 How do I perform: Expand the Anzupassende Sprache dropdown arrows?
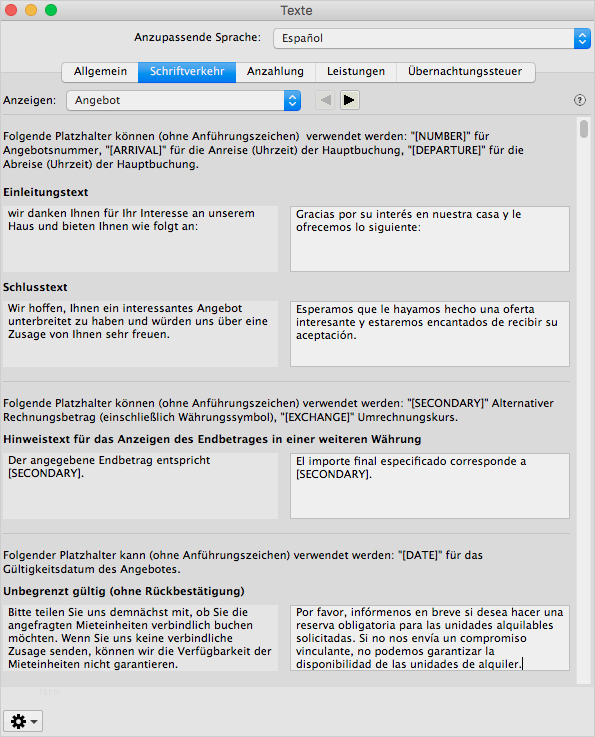(x=582, y=39)
